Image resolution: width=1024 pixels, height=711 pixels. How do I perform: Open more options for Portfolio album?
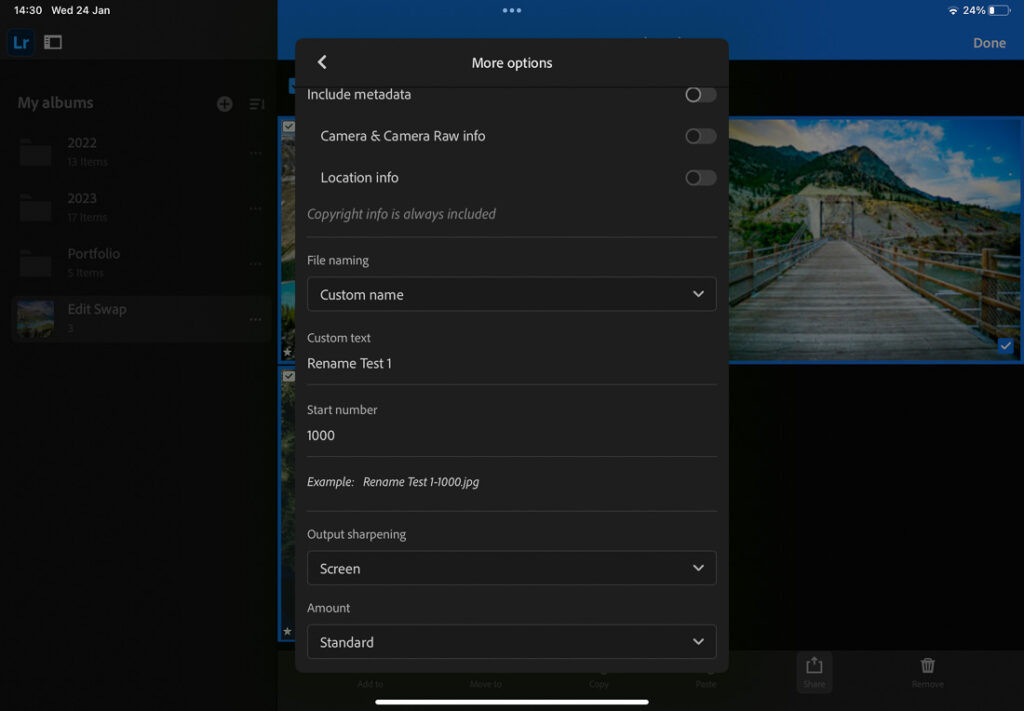[255, 264]
